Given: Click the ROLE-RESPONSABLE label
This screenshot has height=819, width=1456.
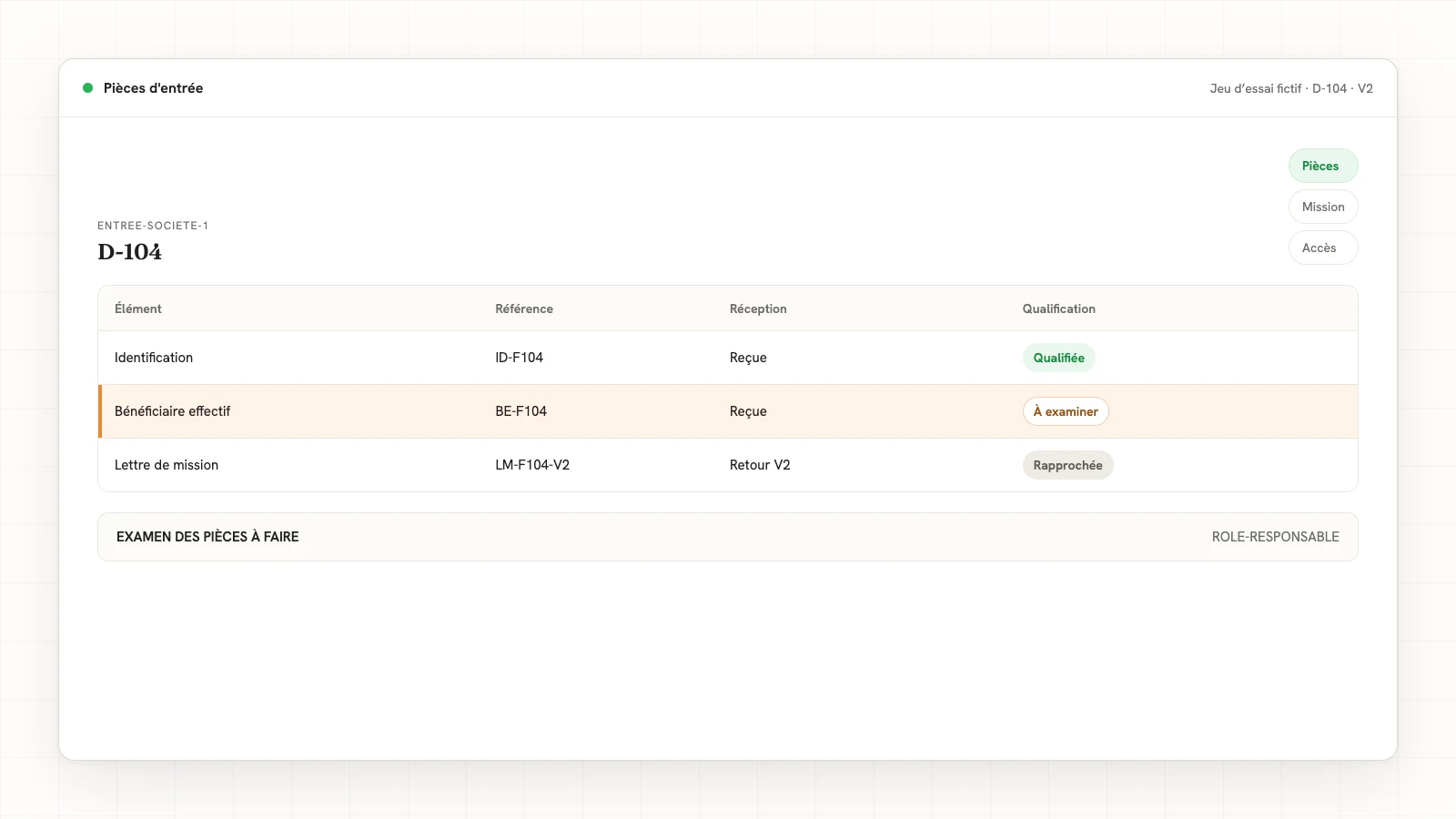Looking at the screenshot, I should pyautogui.click(x=1275, y=537).
